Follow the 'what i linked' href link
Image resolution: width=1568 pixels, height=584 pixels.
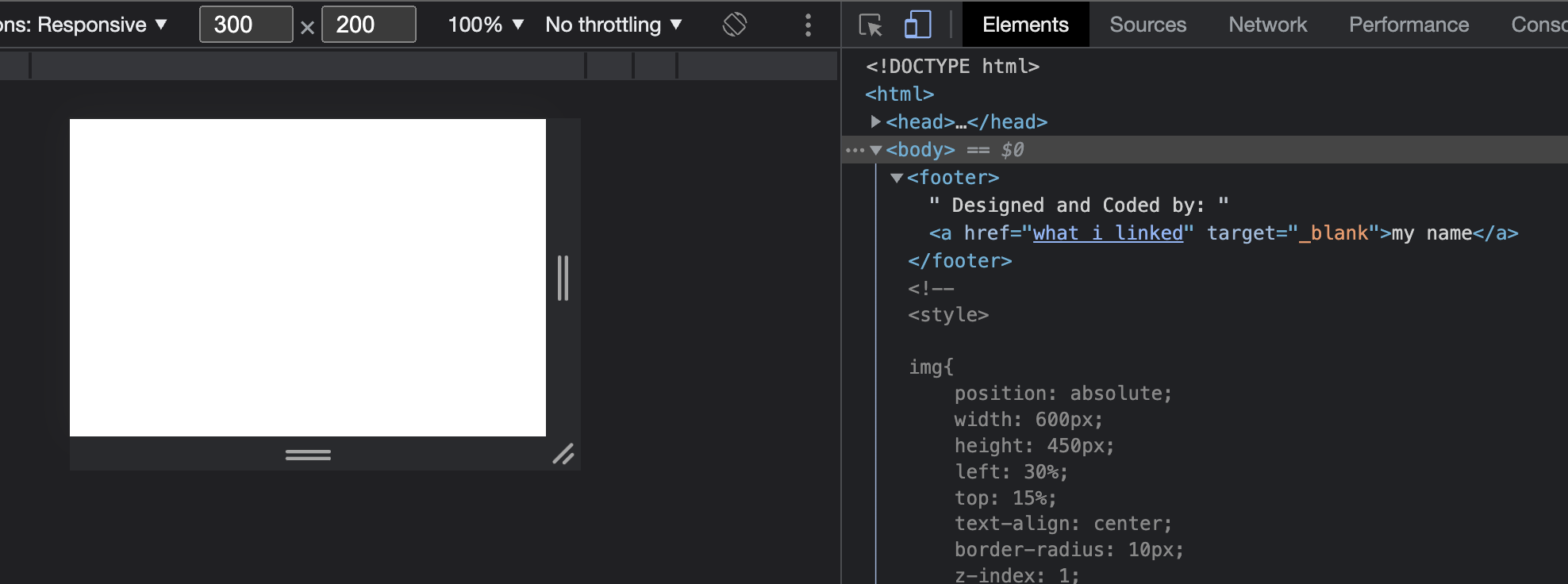[x=1108, y=233]
